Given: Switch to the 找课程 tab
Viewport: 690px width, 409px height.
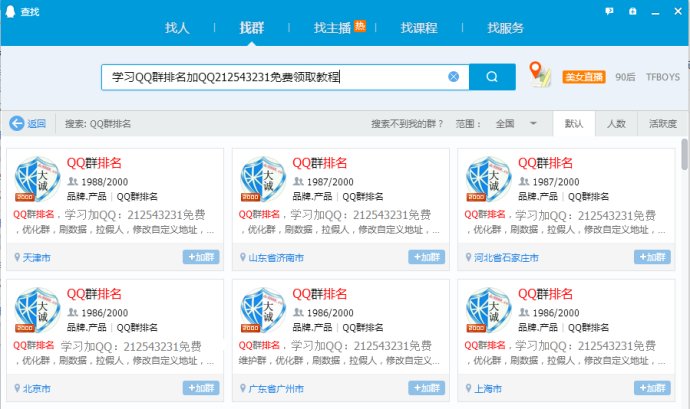Looking at the screenshot, I should click(419, 28).
